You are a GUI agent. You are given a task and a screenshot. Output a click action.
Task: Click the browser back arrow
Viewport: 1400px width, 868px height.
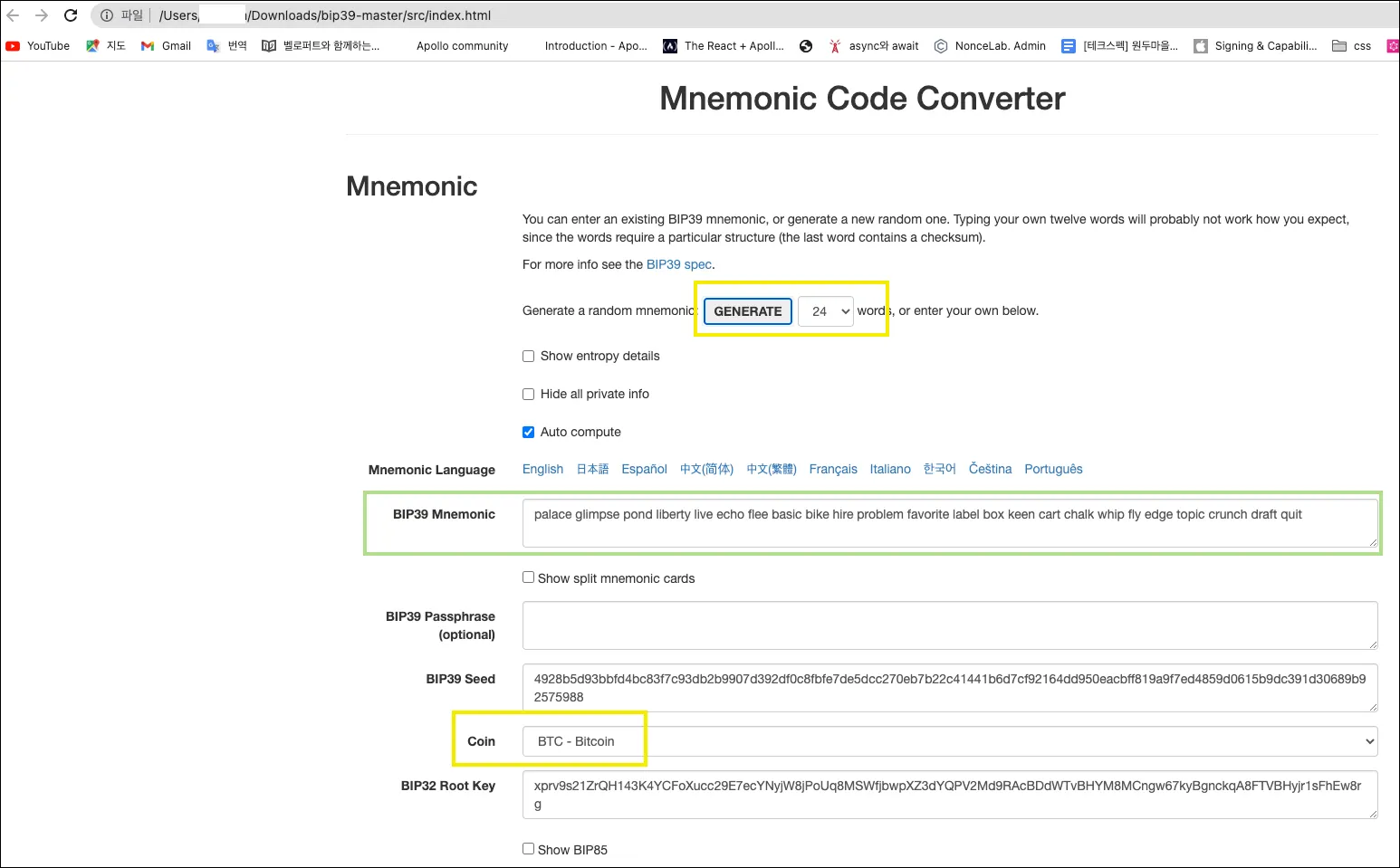point(13,15)
